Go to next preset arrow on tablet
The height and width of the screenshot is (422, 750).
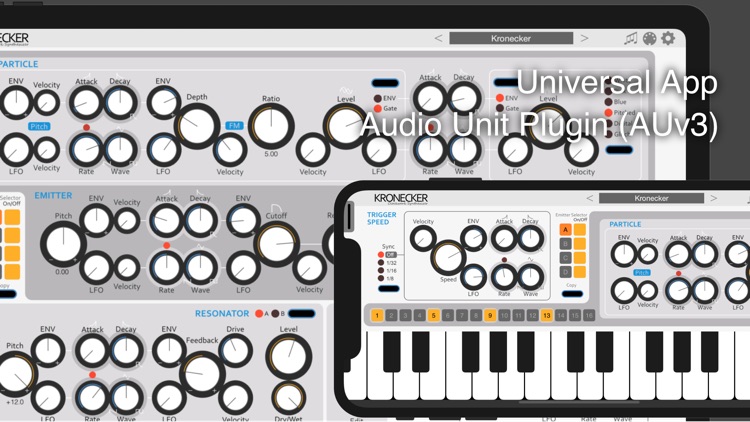(x=584, y=38)
